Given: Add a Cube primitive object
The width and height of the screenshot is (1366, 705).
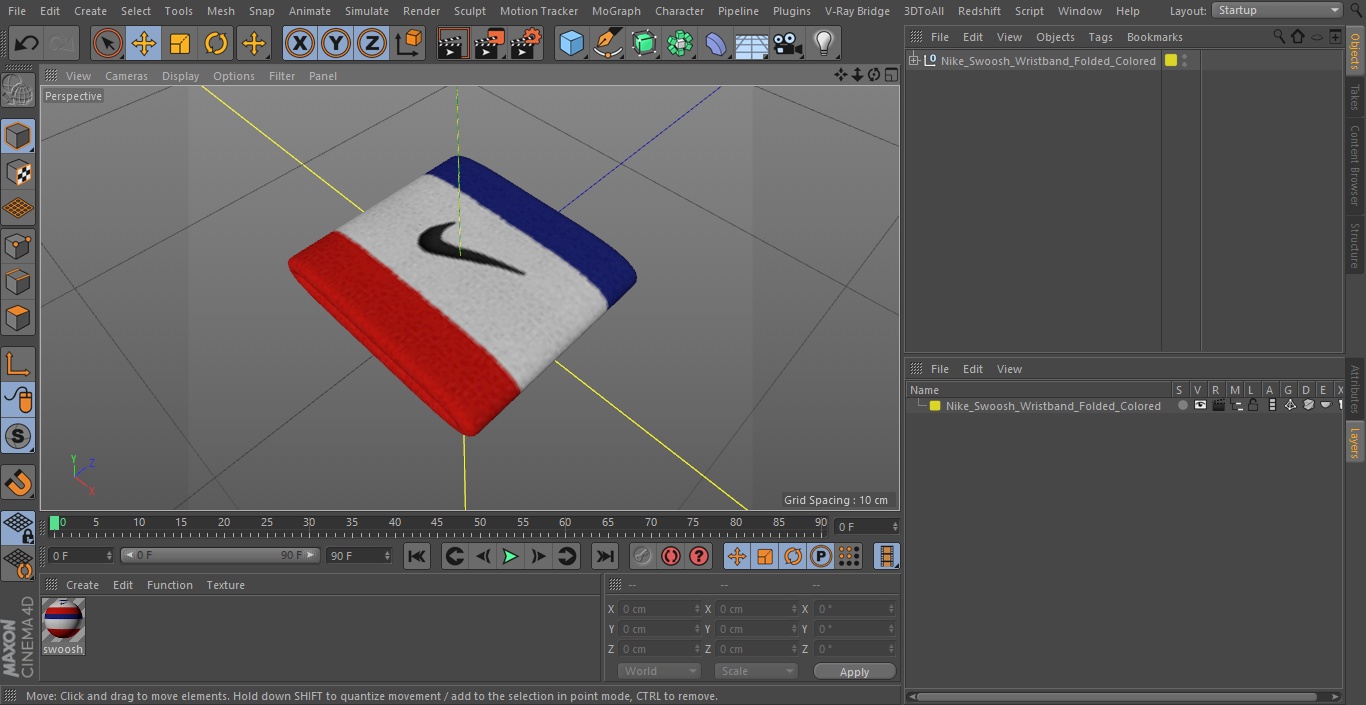Looking at the screenshot, I should coord(571,44).
